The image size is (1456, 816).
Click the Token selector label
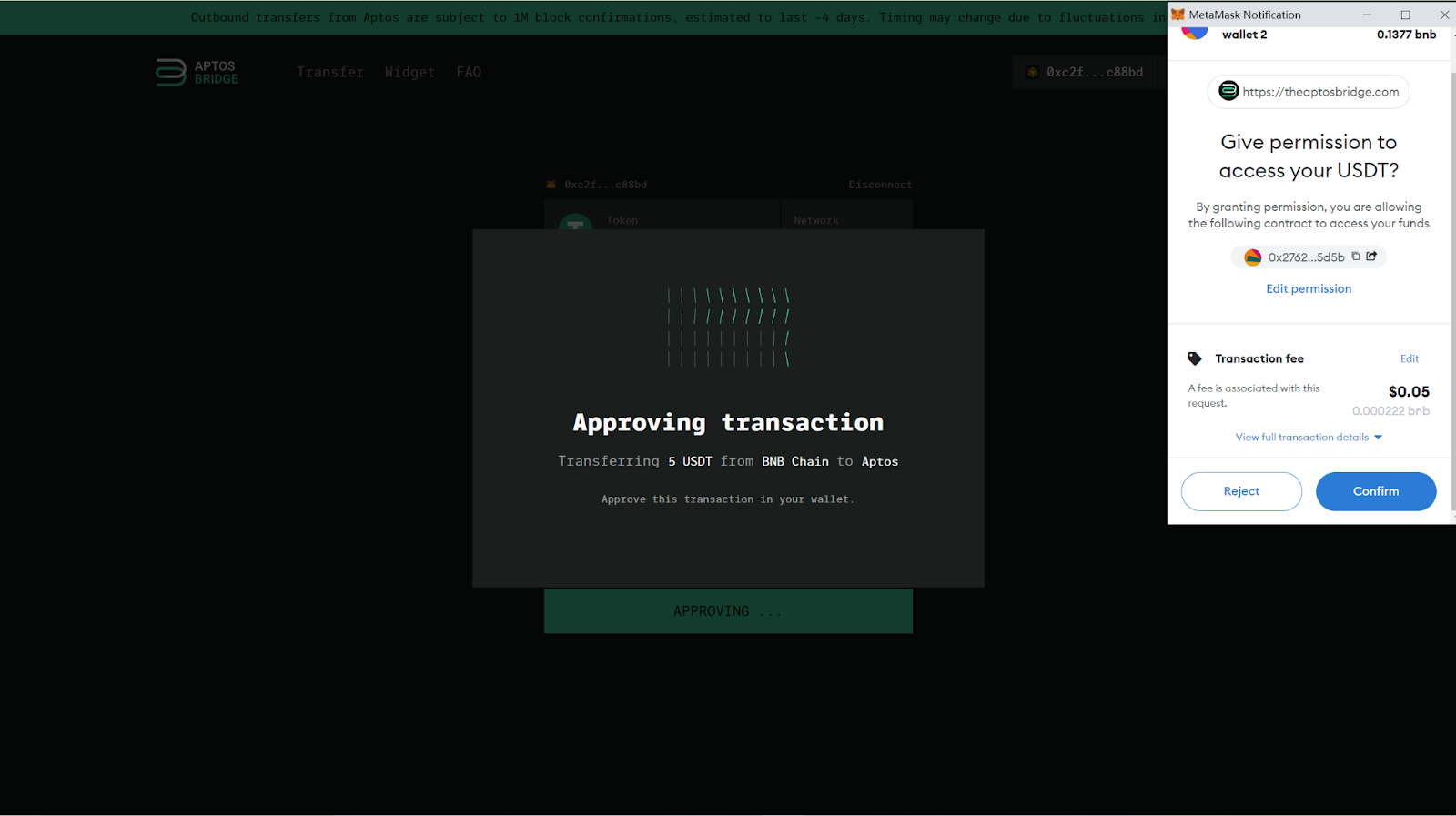coord(622,221)
